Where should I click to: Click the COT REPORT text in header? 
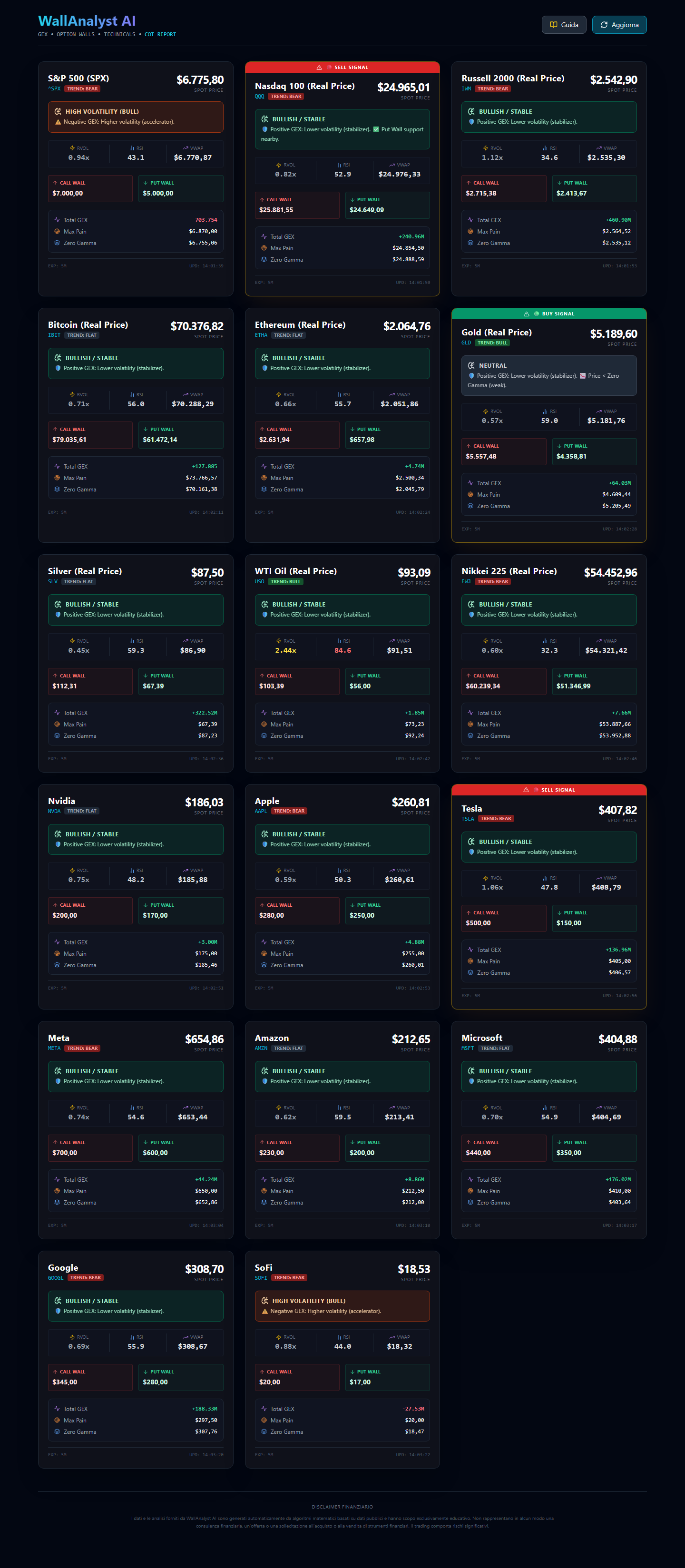[x=160, y=35]
